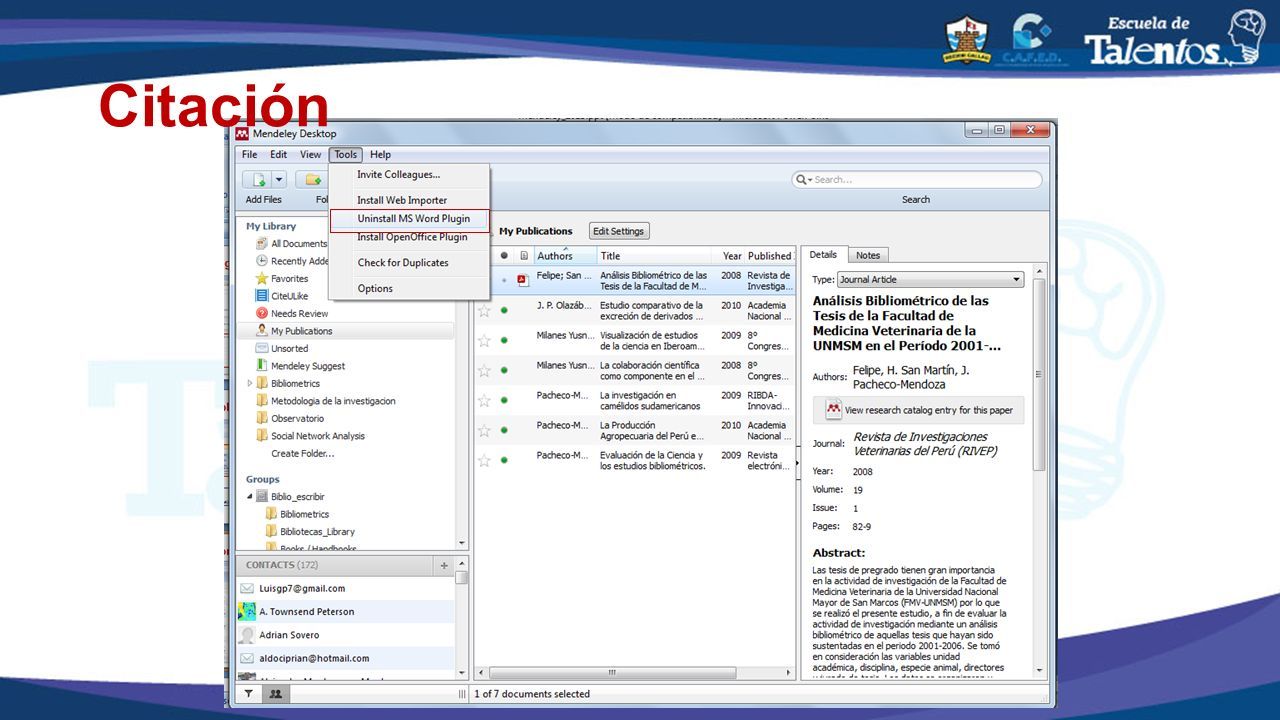The height and width of the screenshot is (720, 1280).
Task: Open the Help menu
Action: pyautogui.click(x=380, y=154)
